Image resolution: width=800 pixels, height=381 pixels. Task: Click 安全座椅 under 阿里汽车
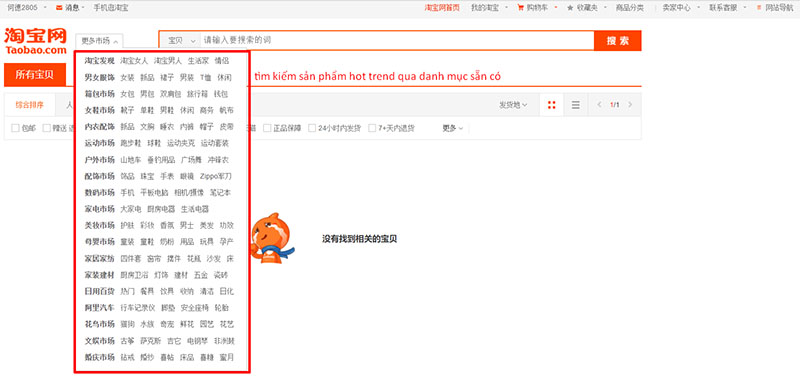(194, 308)
